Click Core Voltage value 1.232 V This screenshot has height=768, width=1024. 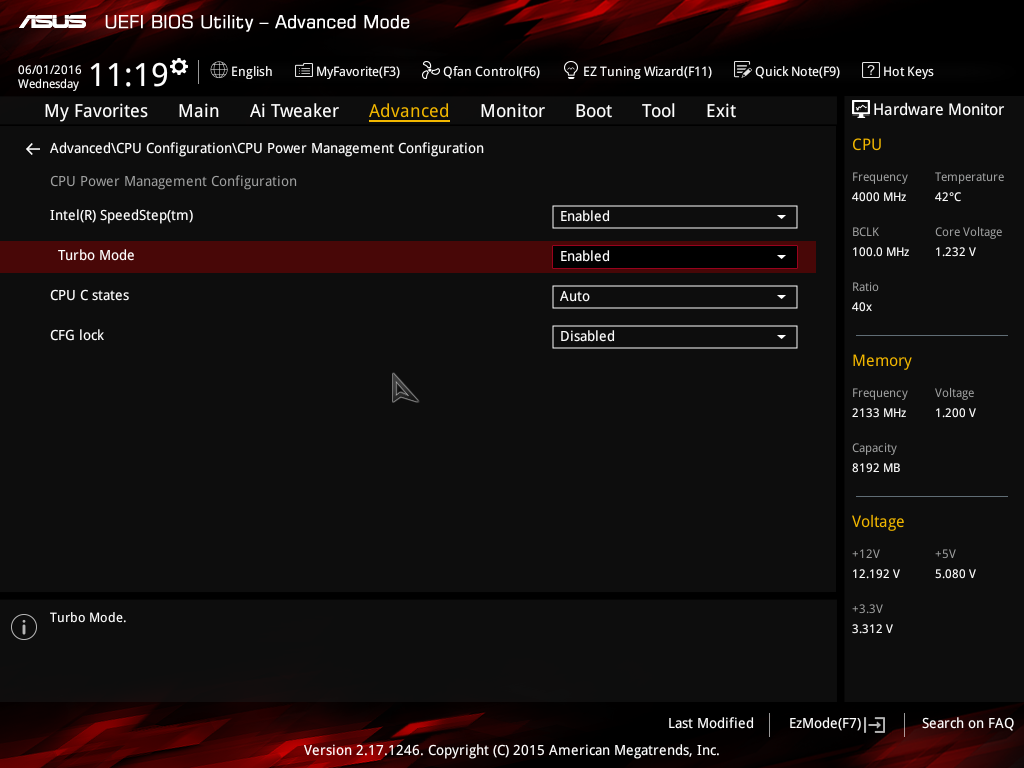955,251
